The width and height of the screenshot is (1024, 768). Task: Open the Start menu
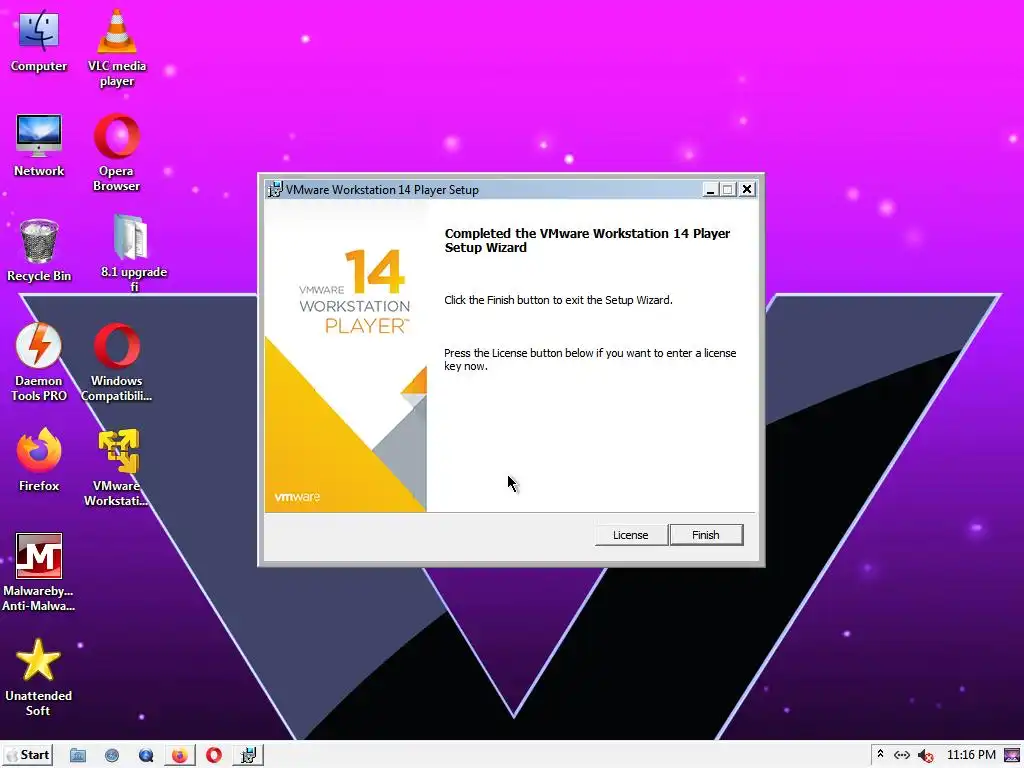[27, 755]
